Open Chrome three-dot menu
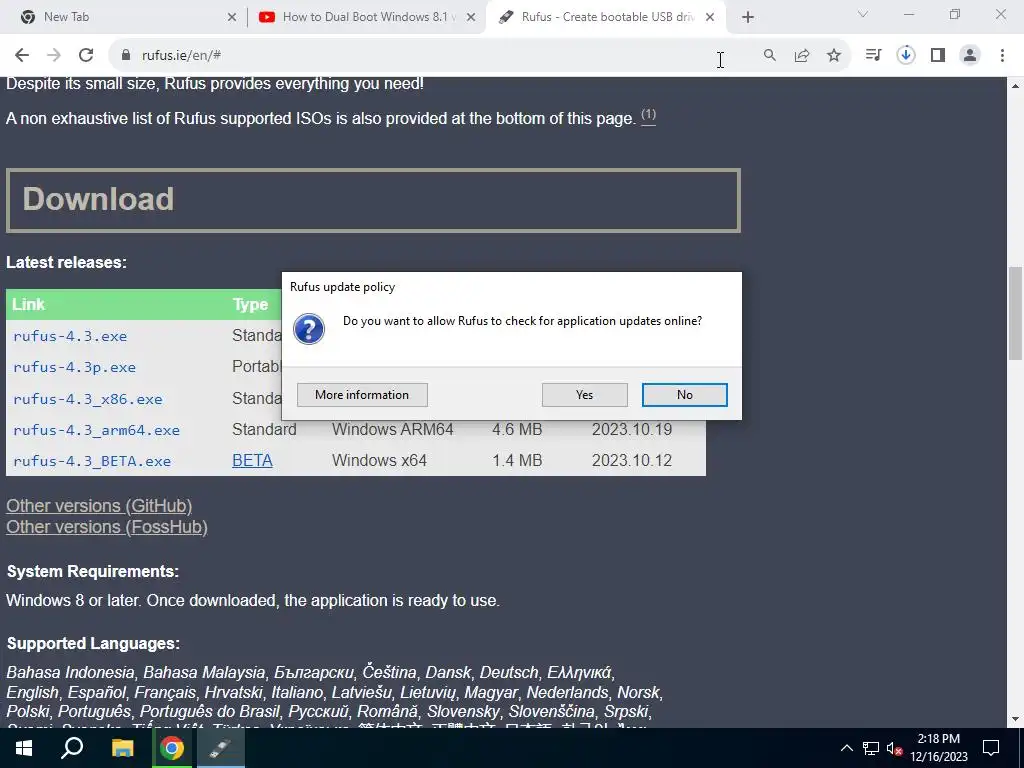This screenshot has width=1024, height=768. (x=1002, y=56)
